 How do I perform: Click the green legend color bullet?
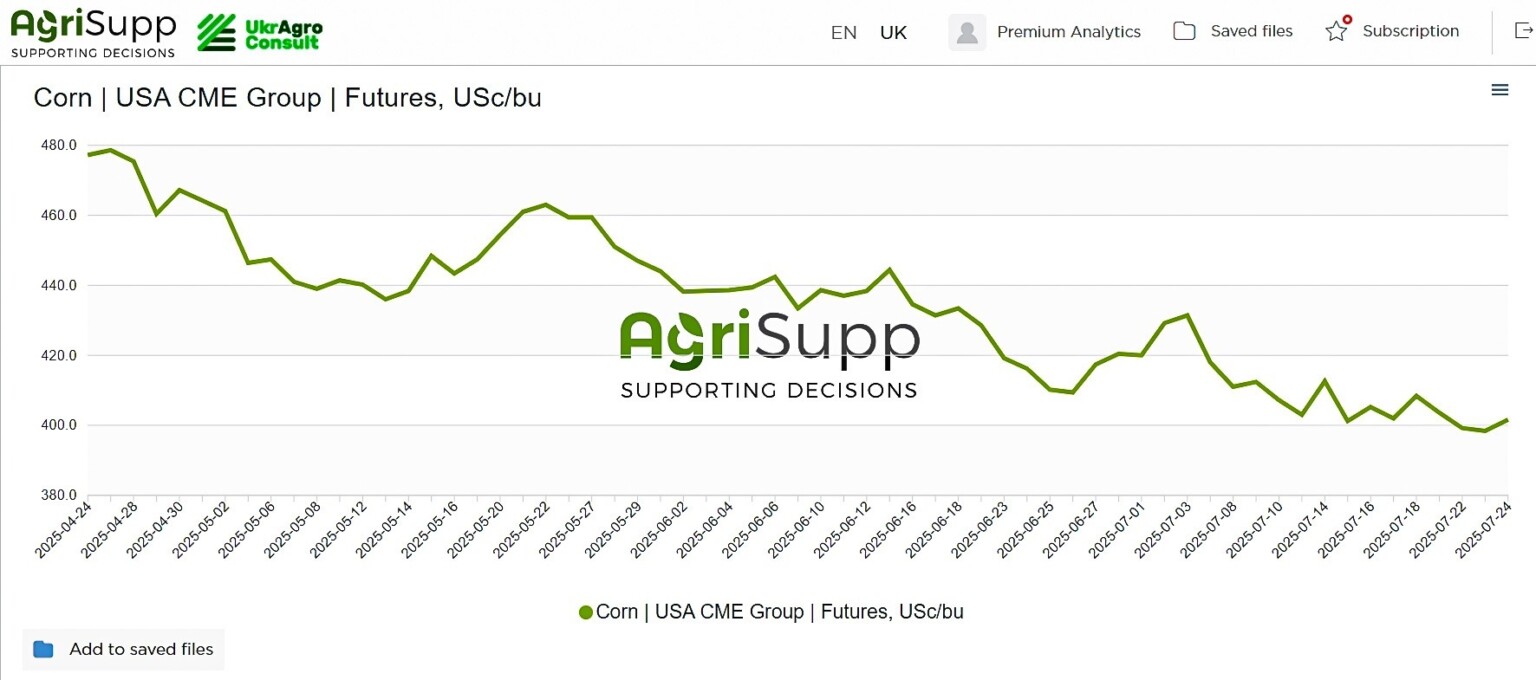pyautogui.click(x=585, y=611)
